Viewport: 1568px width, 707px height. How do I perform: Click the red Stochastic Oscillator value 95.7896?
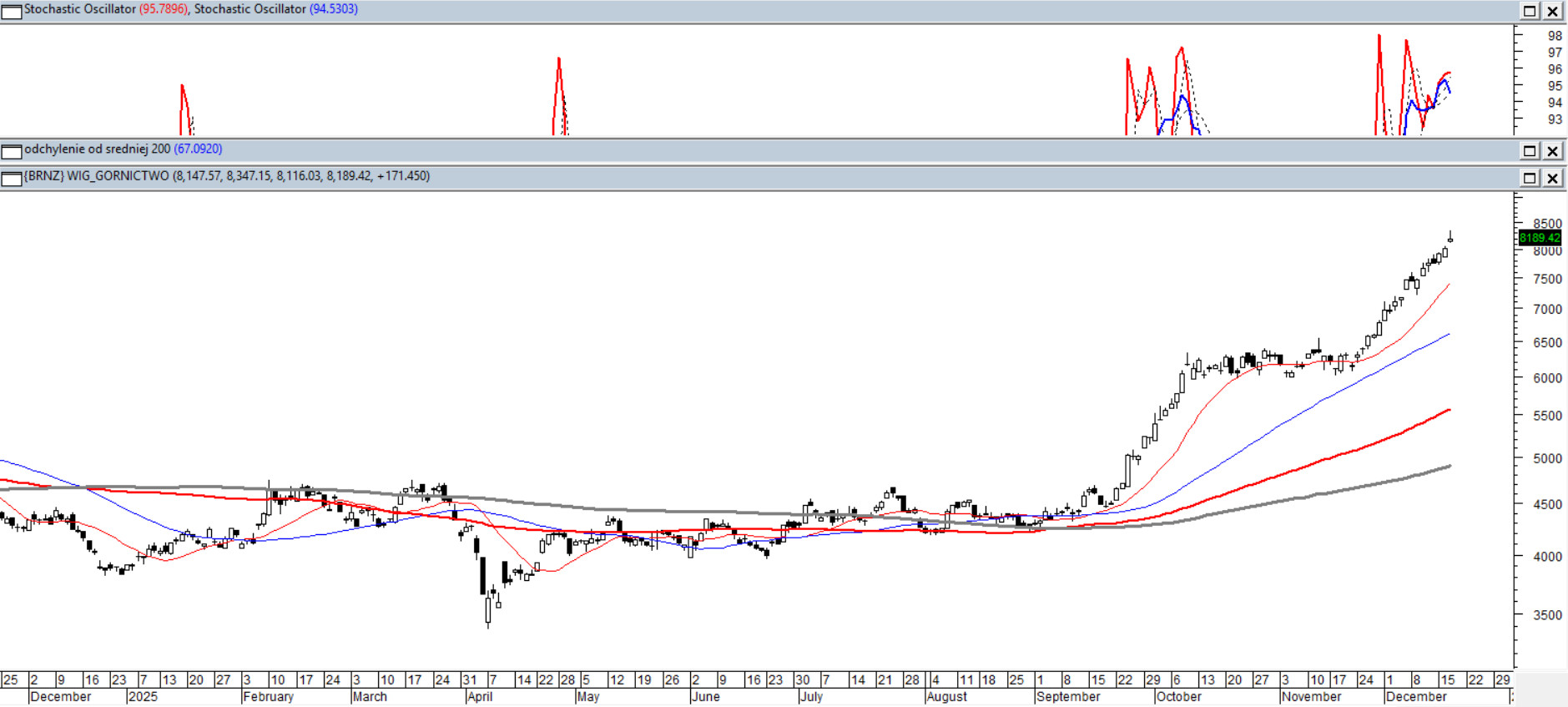coord(164,9)
